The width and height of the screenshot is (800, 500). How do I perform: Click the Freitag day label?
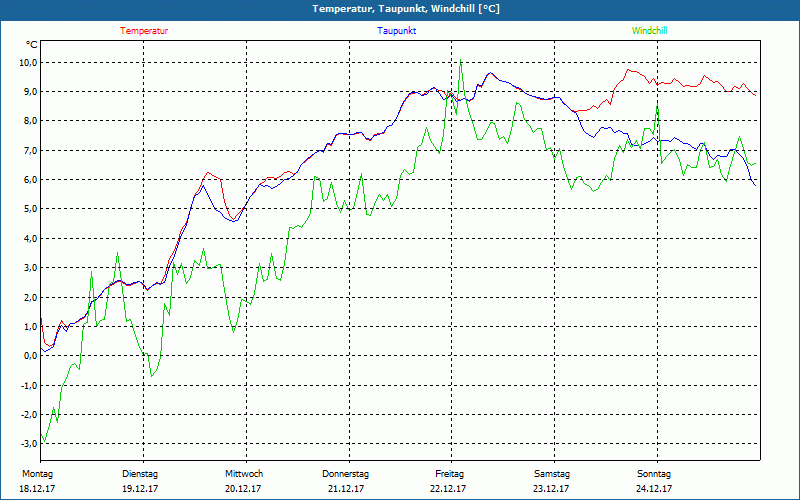(449, 474)
